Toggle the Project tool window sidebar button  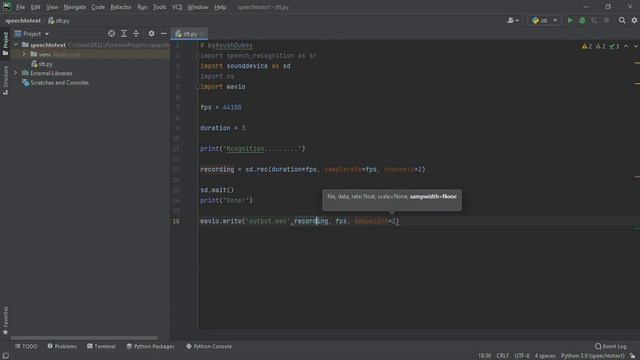coord(5,43)
